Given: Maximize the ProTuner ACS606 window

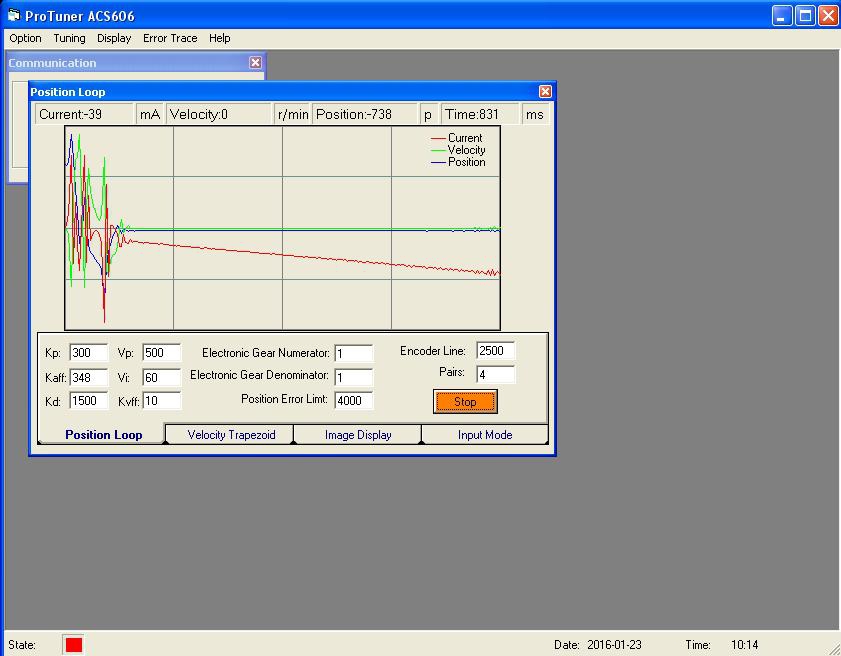Looking at the screenshot, I should 805,16.
